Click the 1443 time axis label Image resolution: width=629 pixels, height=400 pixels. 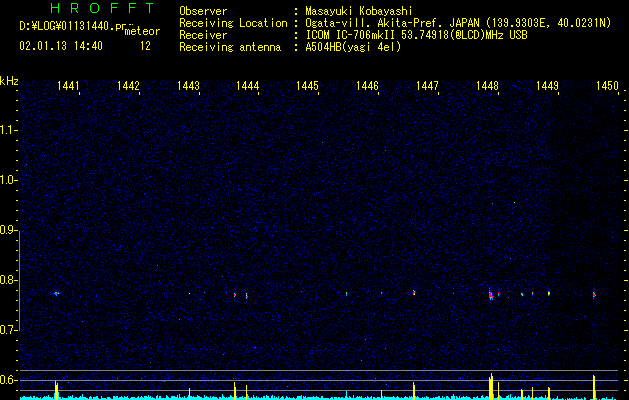pyautogui.click(x=188, y=86)
